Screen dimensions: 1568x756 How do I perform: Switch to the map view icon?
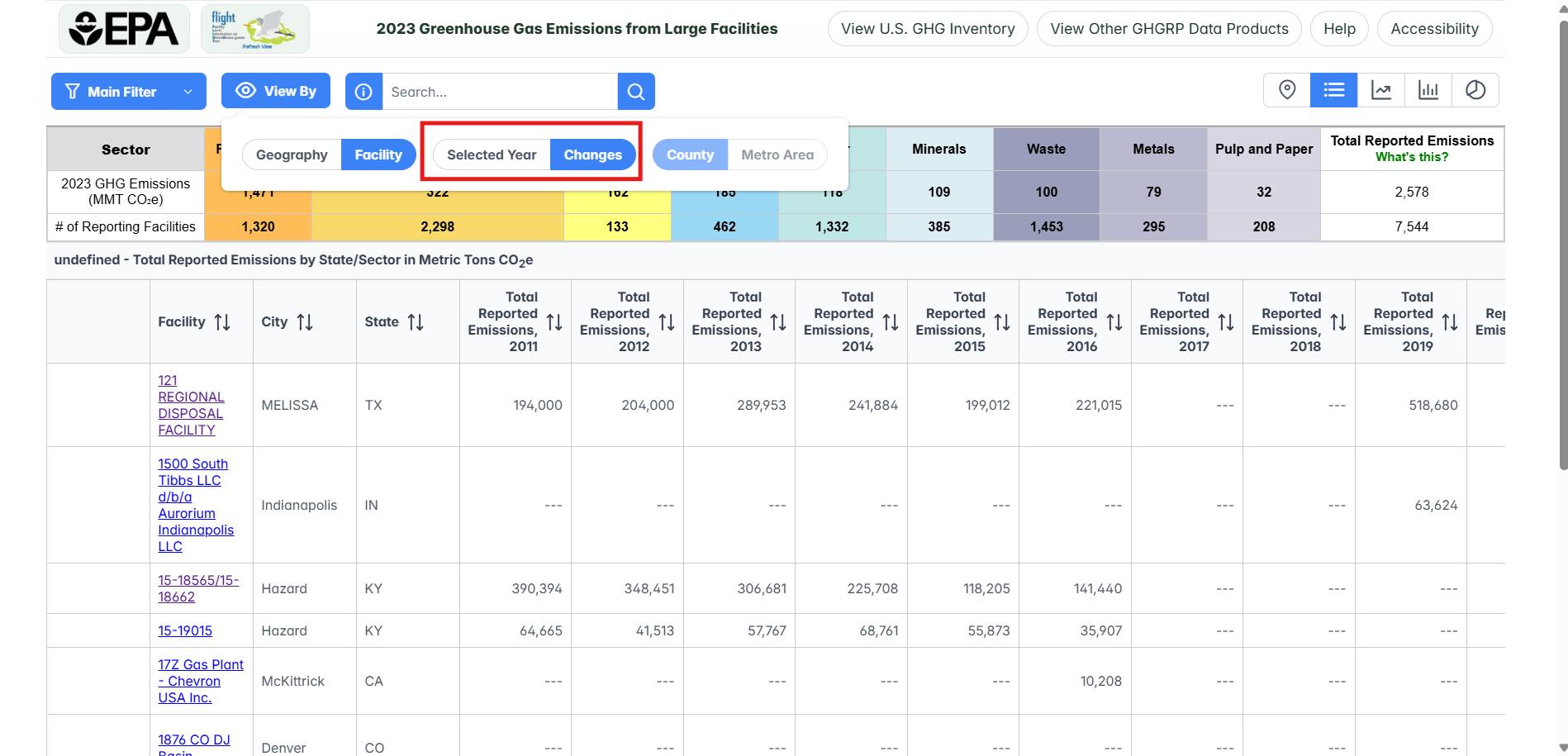[1286, 90]
